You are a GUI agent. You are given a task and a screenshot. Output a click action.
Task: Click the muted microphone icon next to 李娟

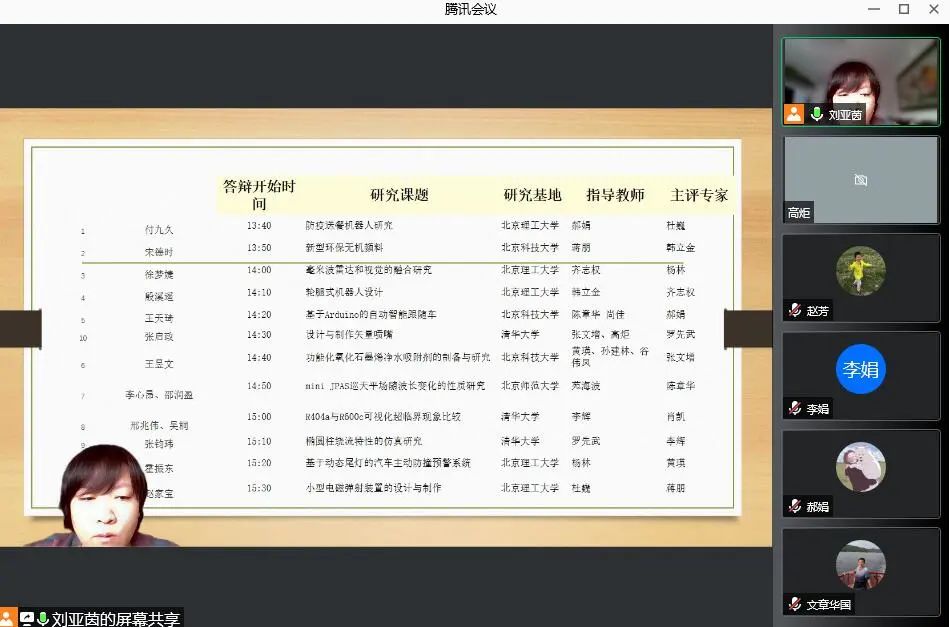click(795, 409)
